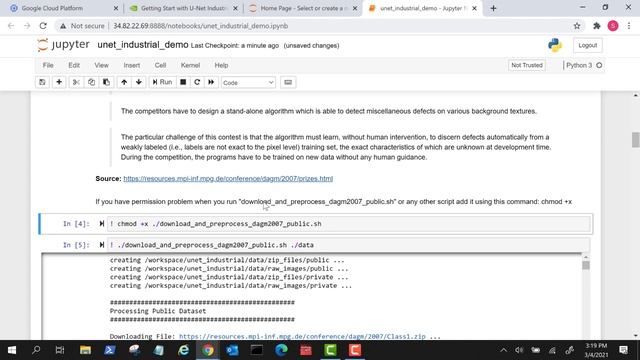Run cell In [4] with its play icon
The image size is (640, 360).
click(102, 224)
